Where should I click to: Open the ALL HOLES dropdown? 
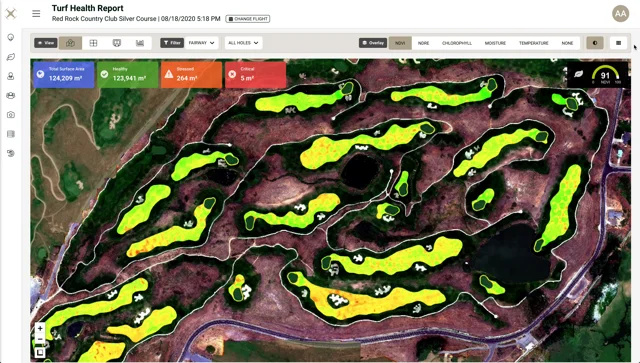coord(243,43)
